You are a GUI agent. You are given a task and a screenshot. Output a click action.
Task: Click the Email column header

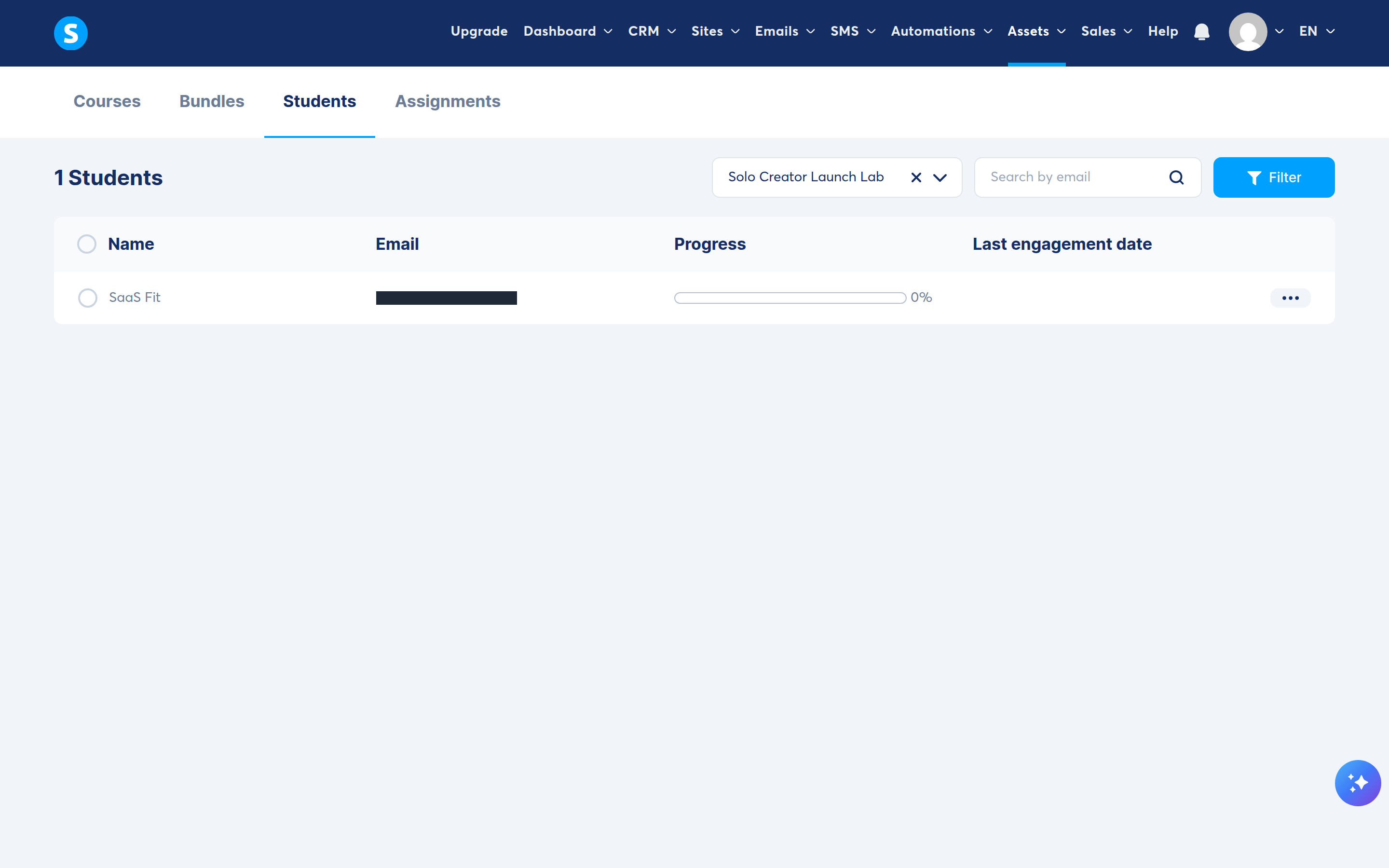coord(397,244)
